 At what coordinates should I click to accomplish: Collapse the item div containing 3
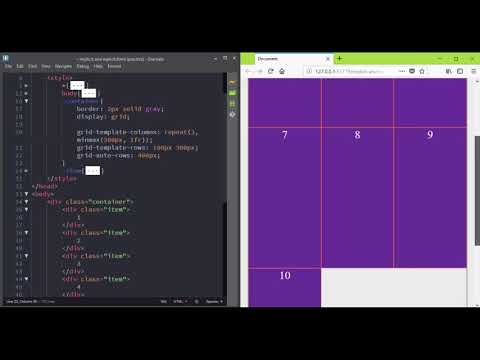click(26, 256)
